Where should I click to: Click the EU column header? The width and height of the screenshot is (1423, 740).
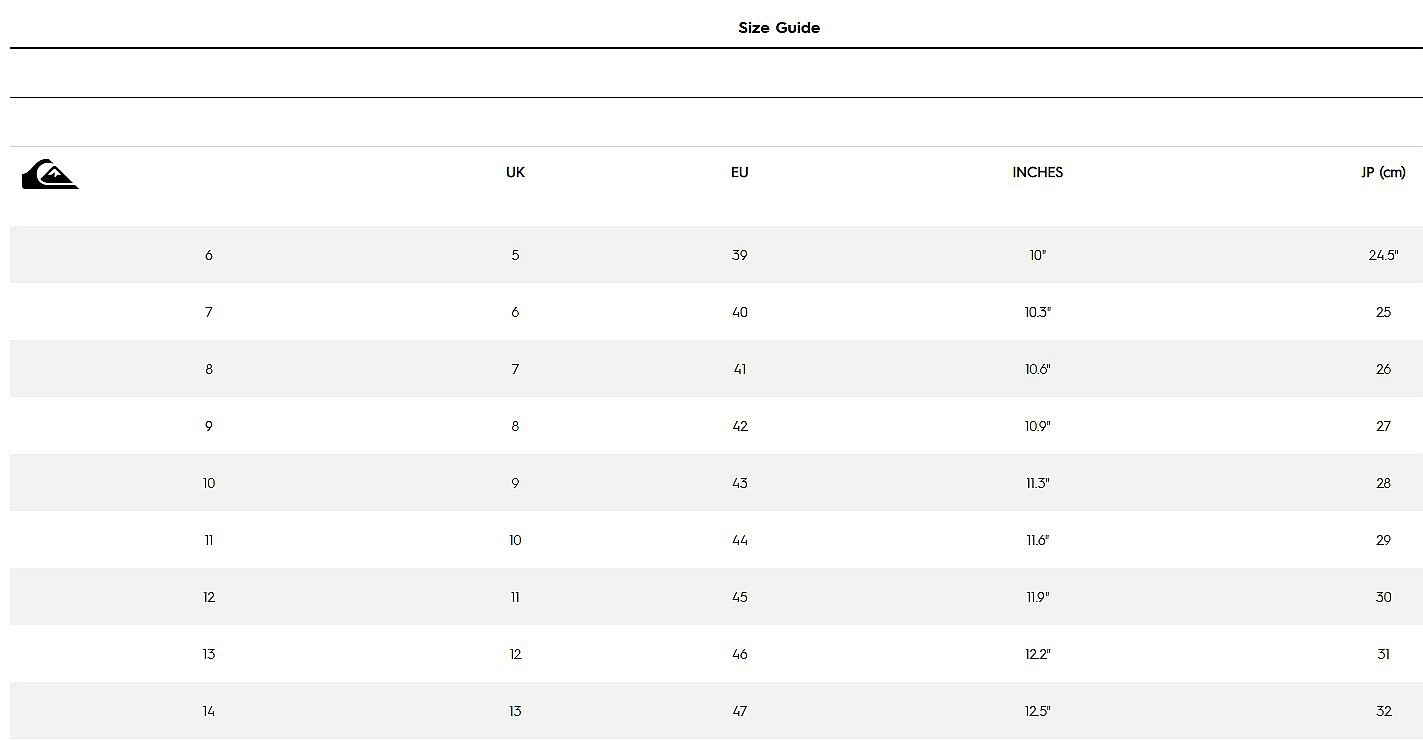[x=739, y=172]
